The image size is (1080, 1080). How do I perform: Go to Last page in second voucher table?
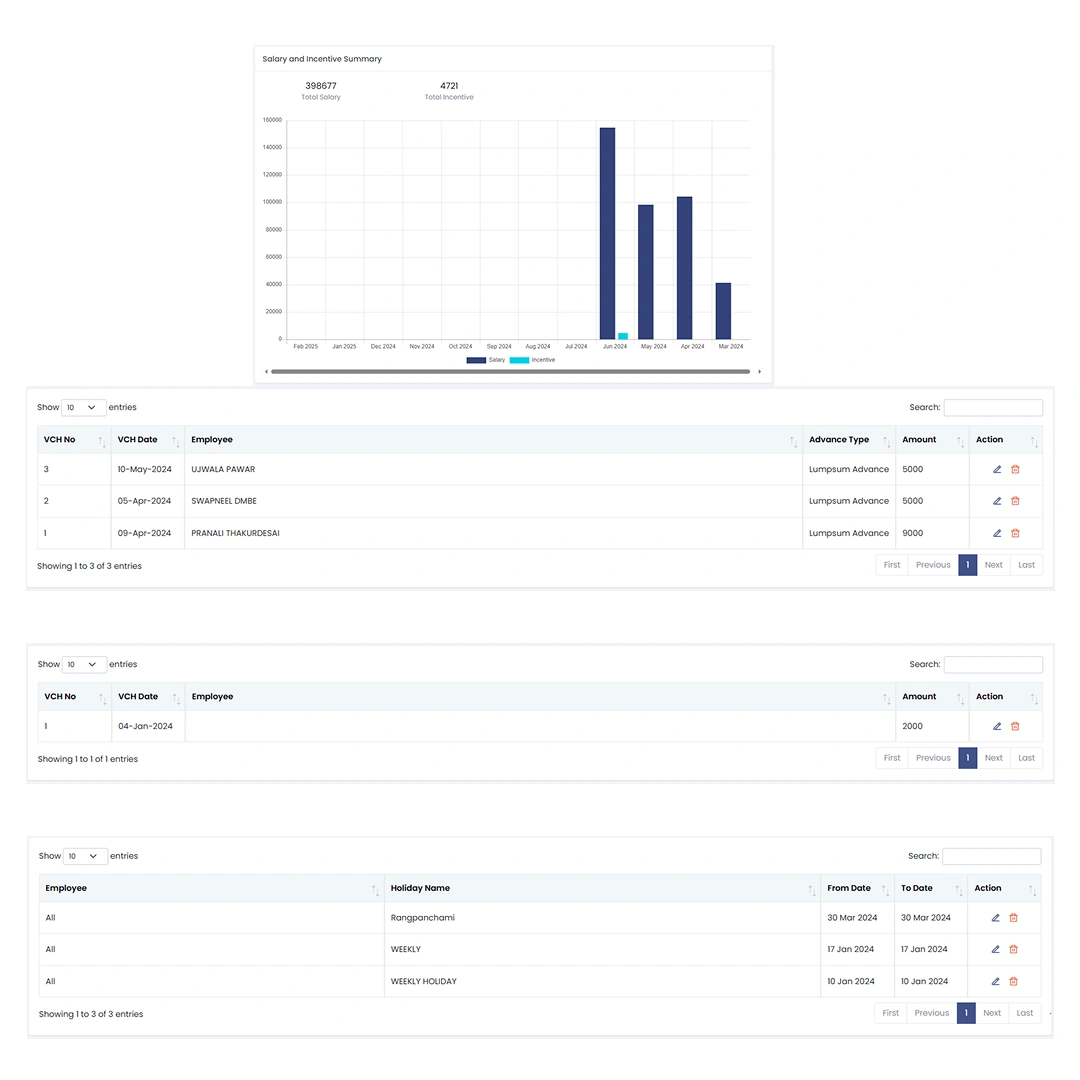point(1026,758)
